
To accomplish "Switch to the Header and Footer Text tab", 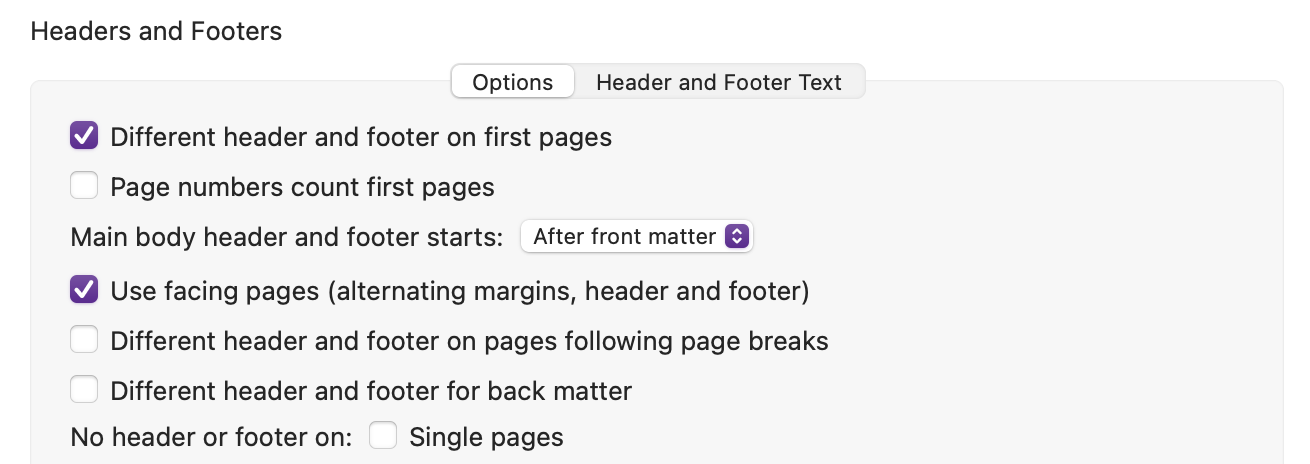I will (719, 82).
